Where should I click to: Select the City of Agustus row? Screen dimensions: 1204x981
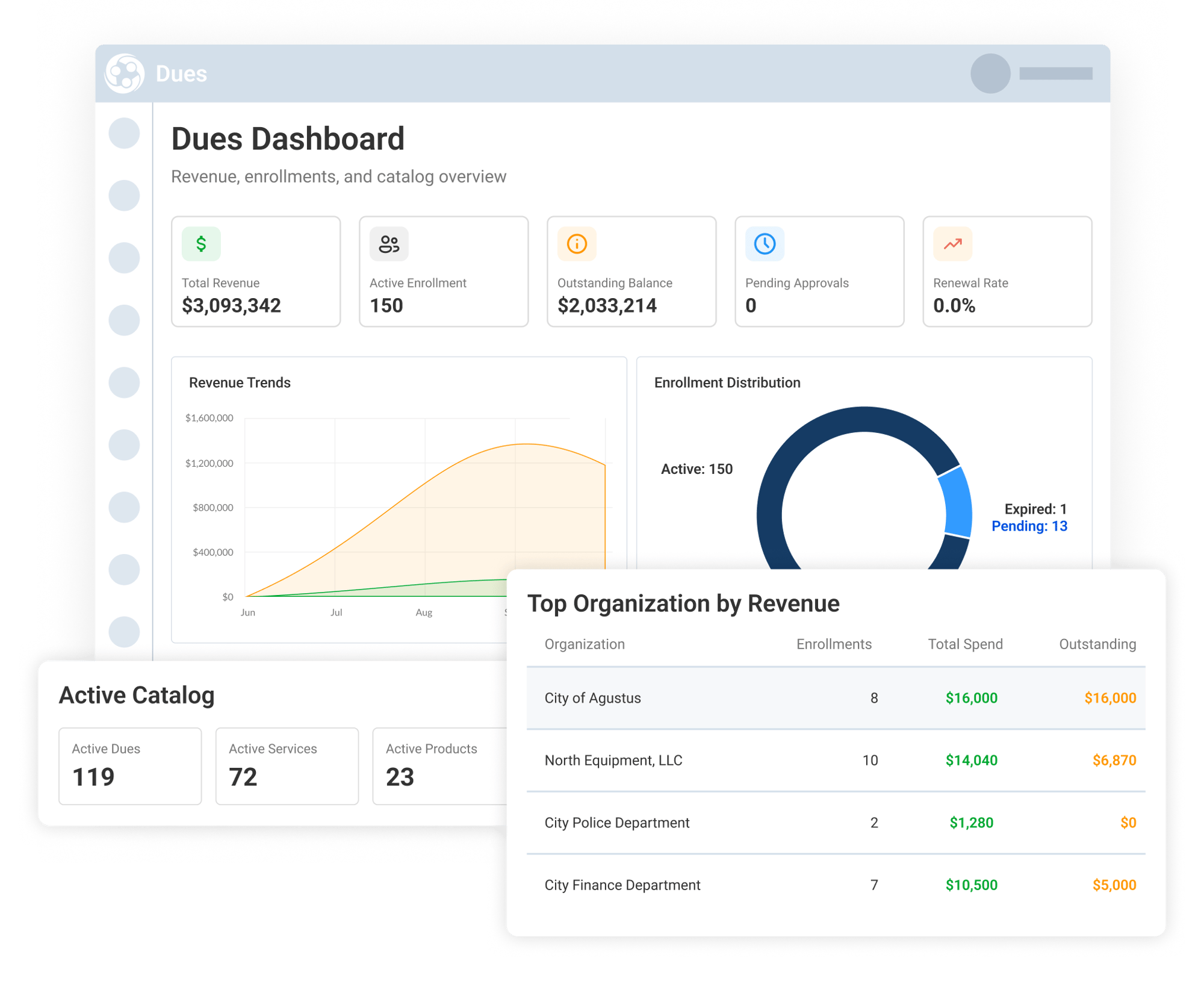point(836,698)
